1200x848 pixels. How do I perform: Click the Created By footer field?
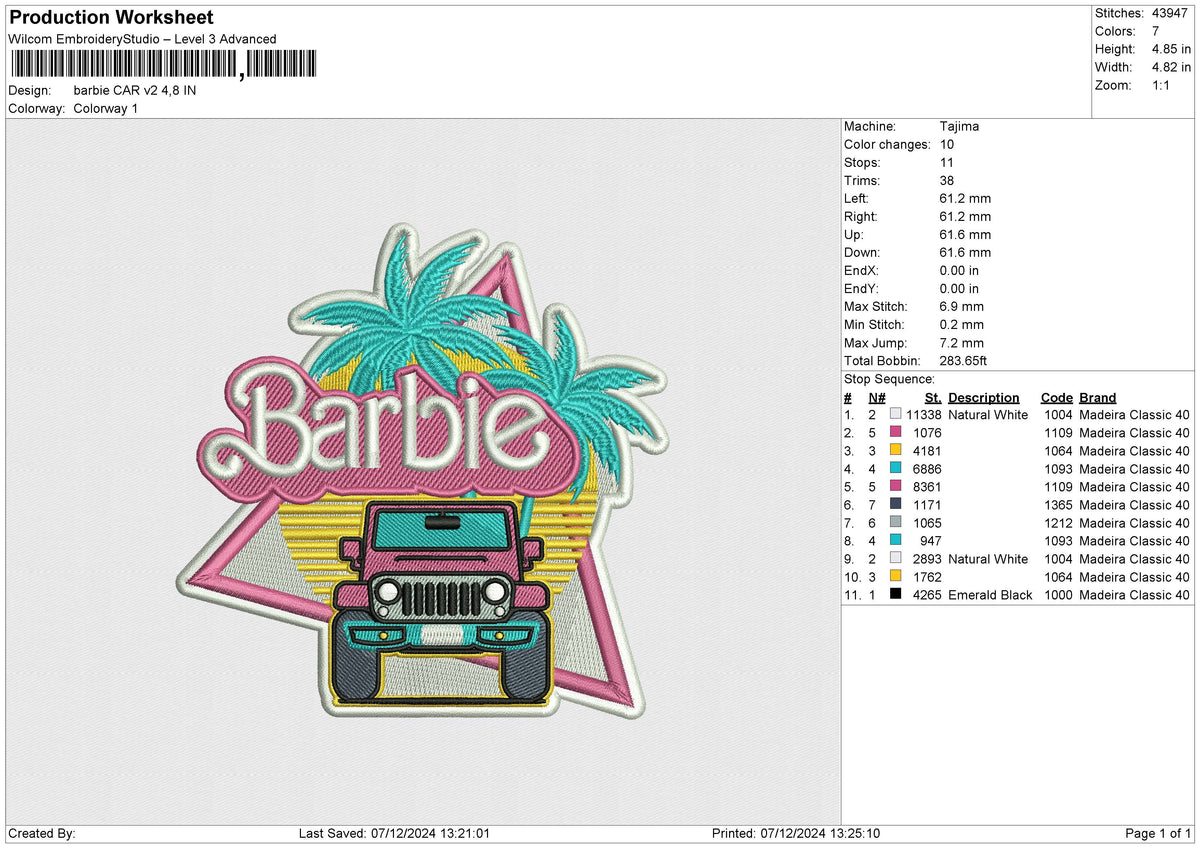[x=42, y=833]
